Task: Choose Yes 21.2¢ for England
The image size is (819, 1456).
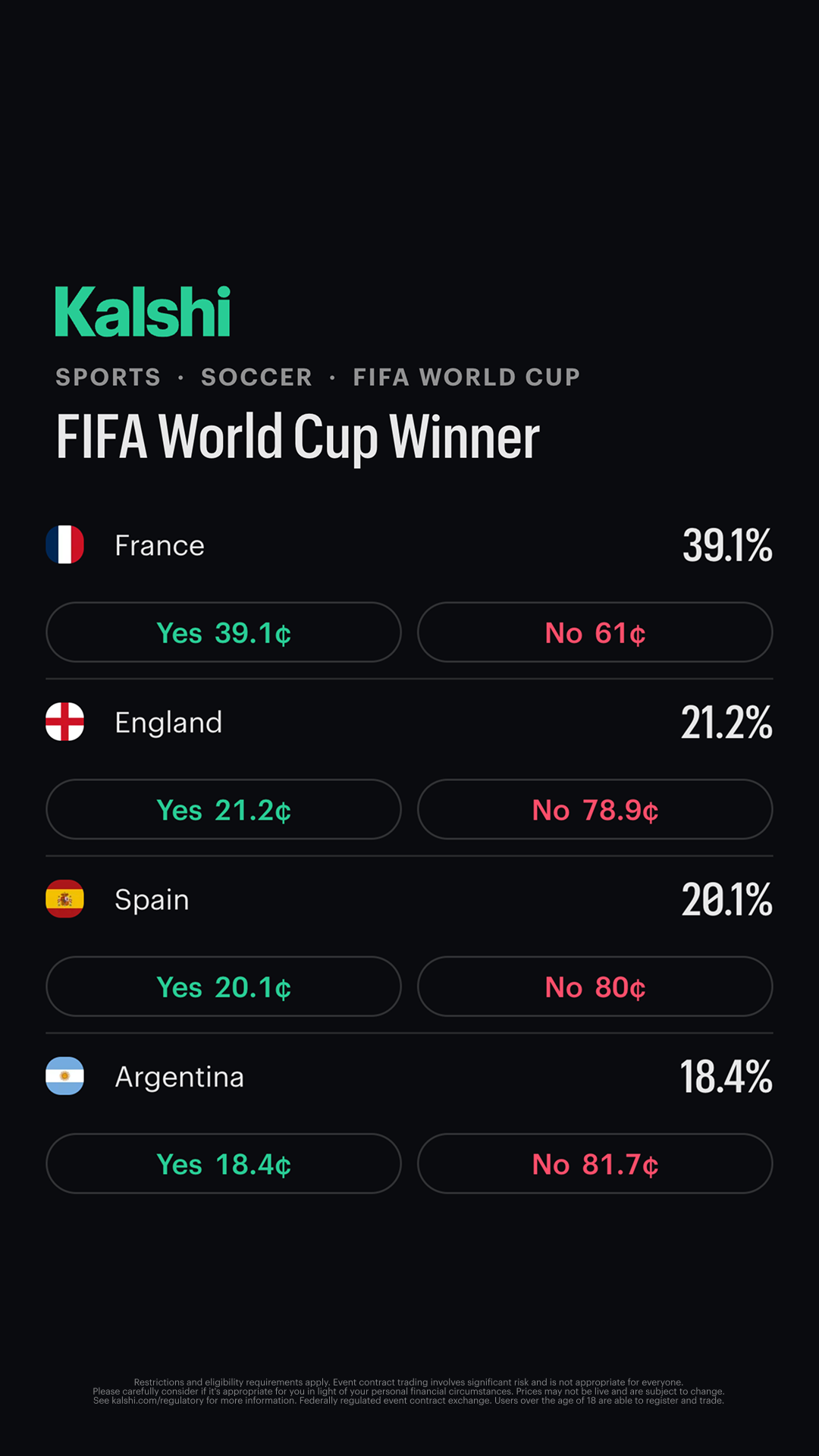Action: [x=224, y=809]
